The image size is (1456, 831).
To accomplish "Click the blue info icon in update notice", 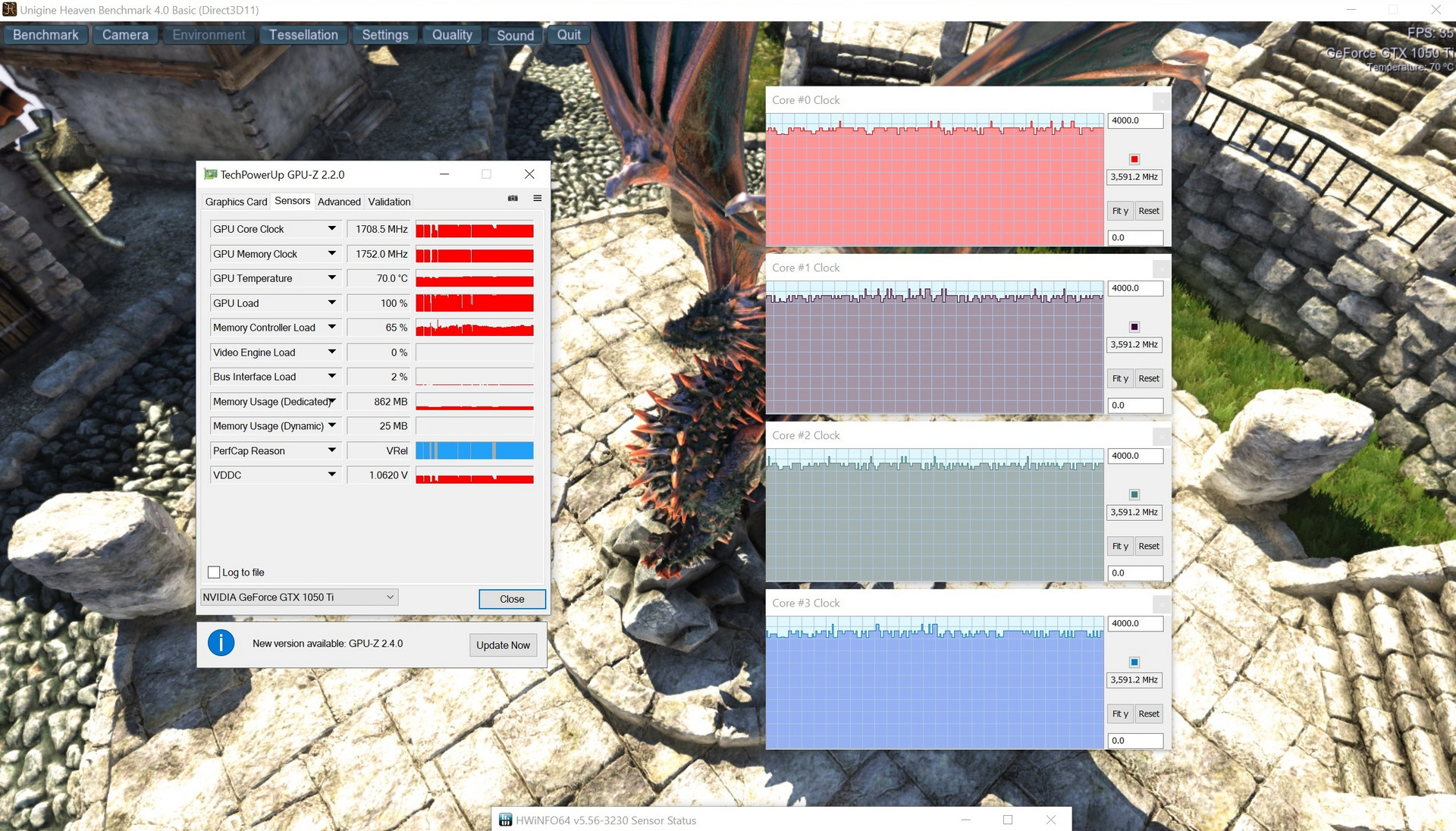I will click(221, 644).
